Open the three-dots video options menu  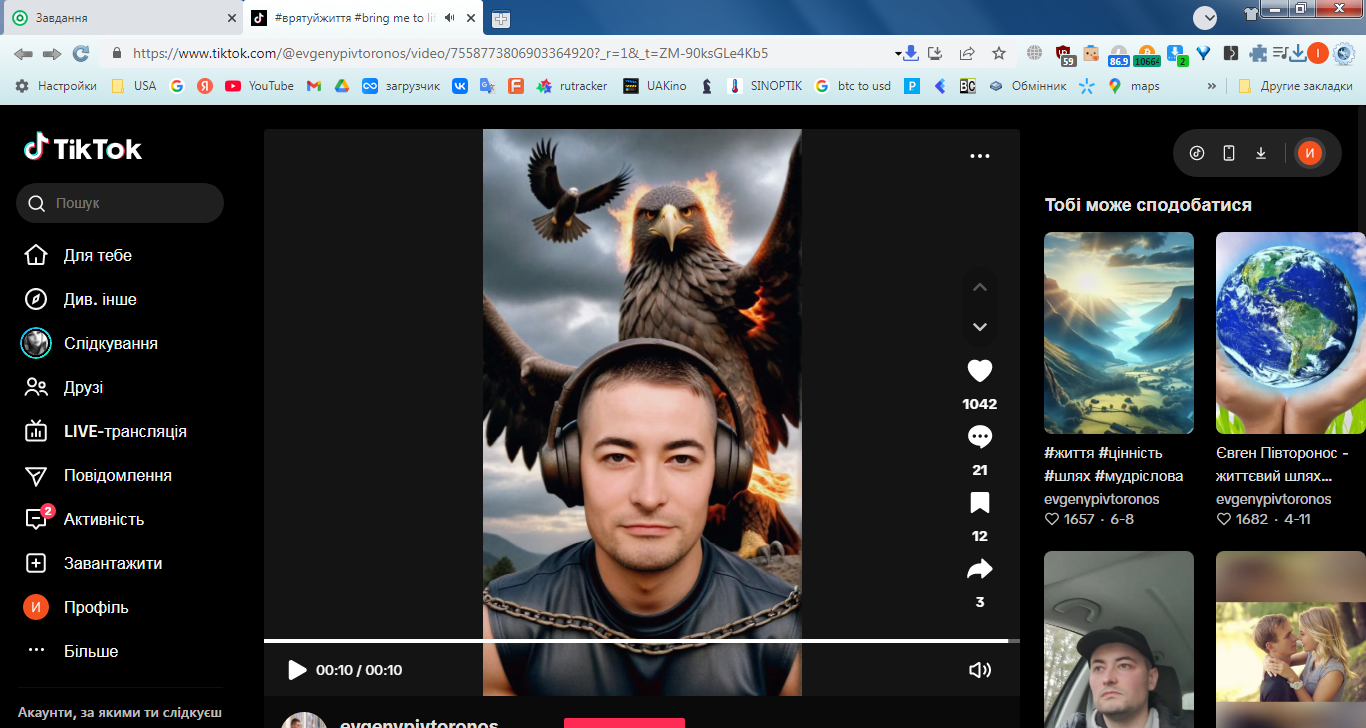(979, 156)
